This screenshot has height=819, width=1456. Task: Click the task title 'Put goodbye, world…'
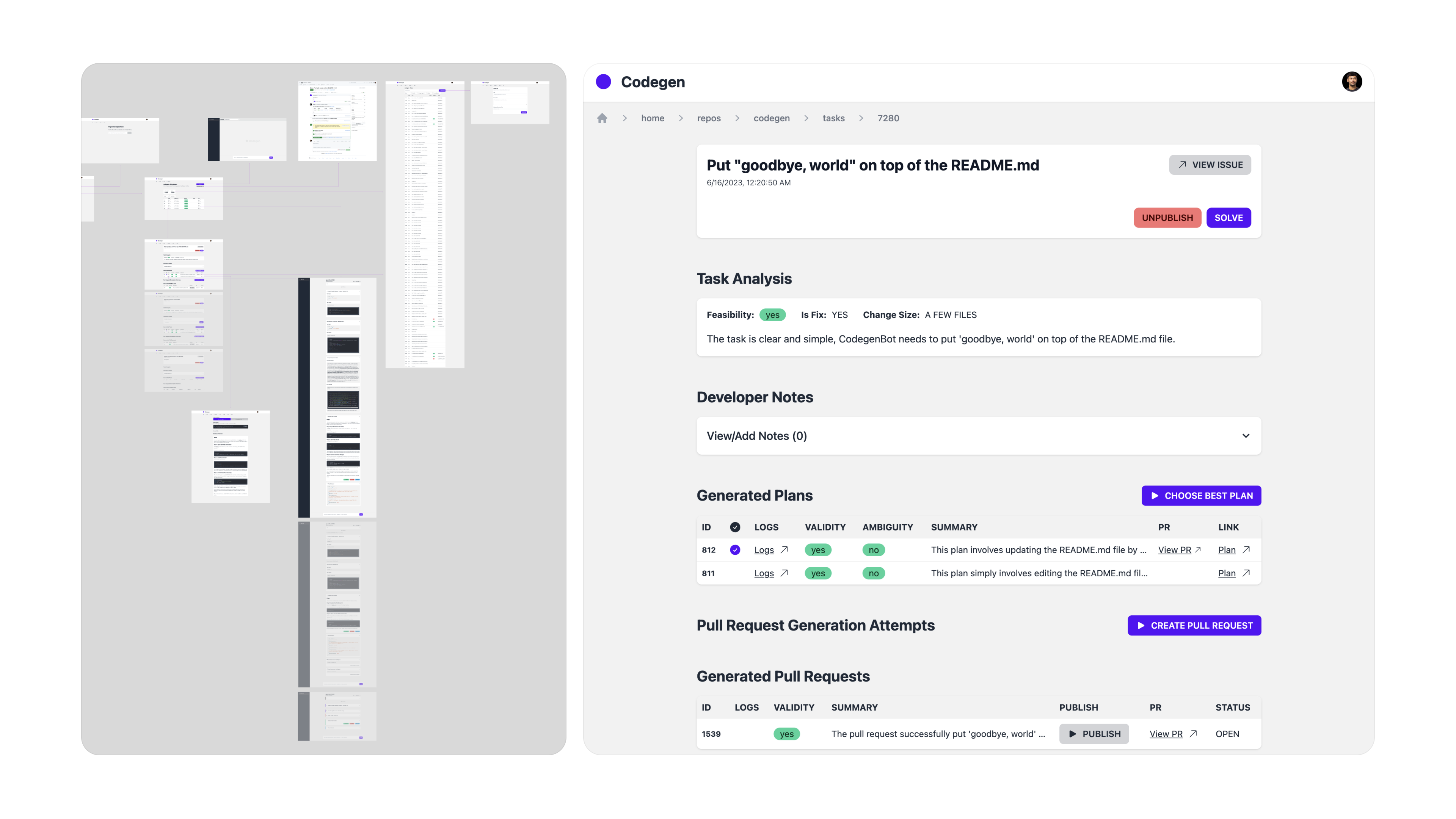pos(873,165)
